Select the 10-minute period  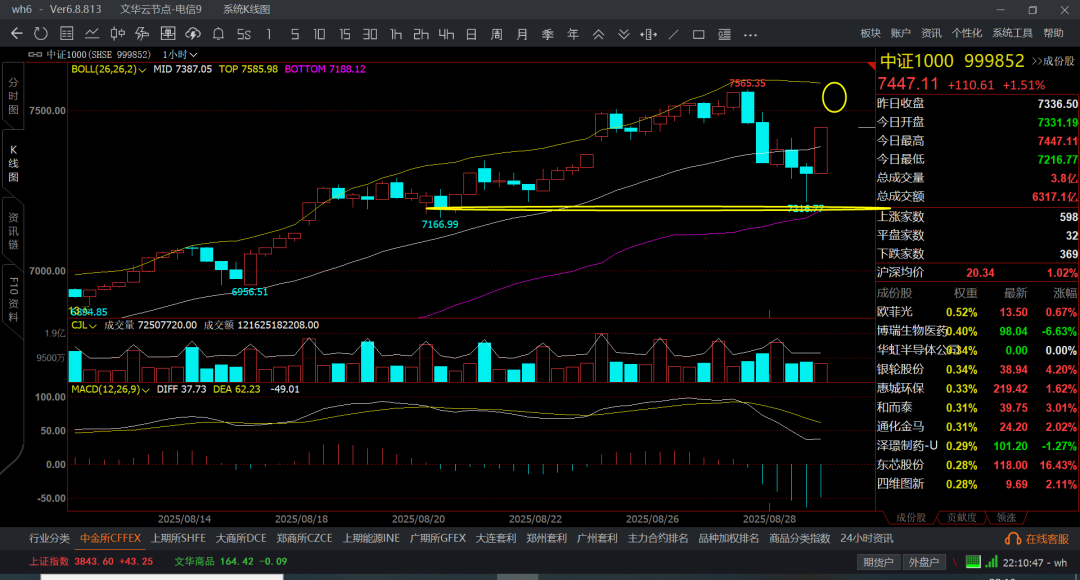tap(319, 34)
